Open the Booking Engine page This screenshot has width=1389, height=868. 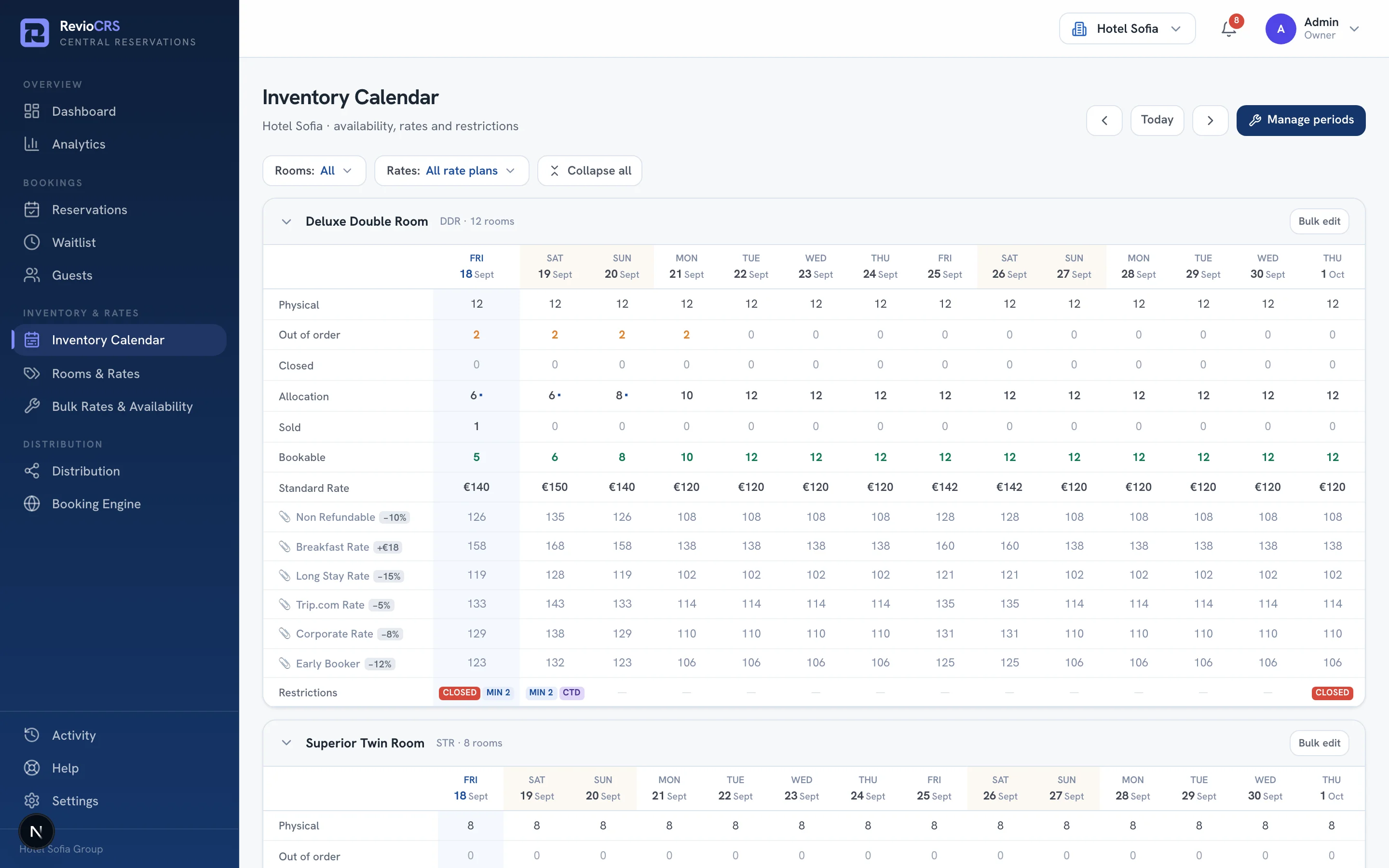[x=119, y=503]
